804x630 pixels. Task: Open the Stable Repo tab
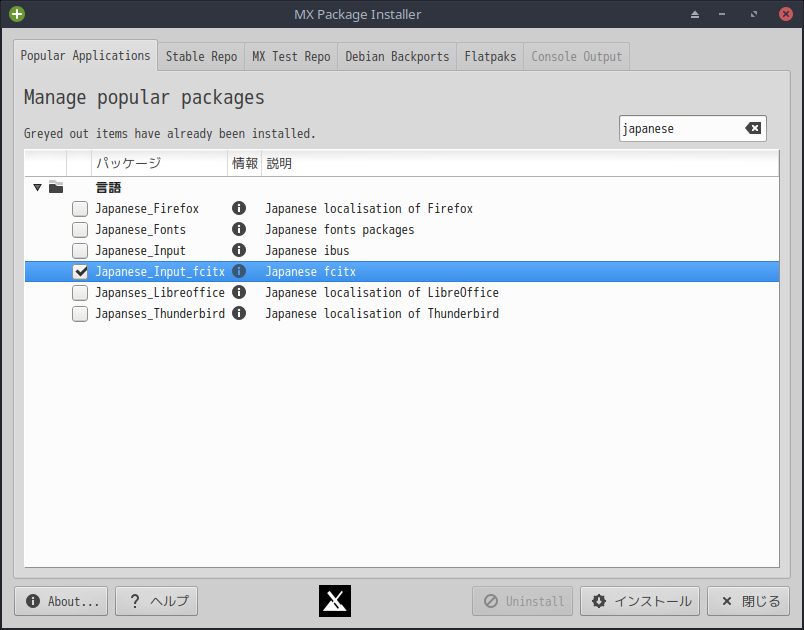tap(202, 56)
